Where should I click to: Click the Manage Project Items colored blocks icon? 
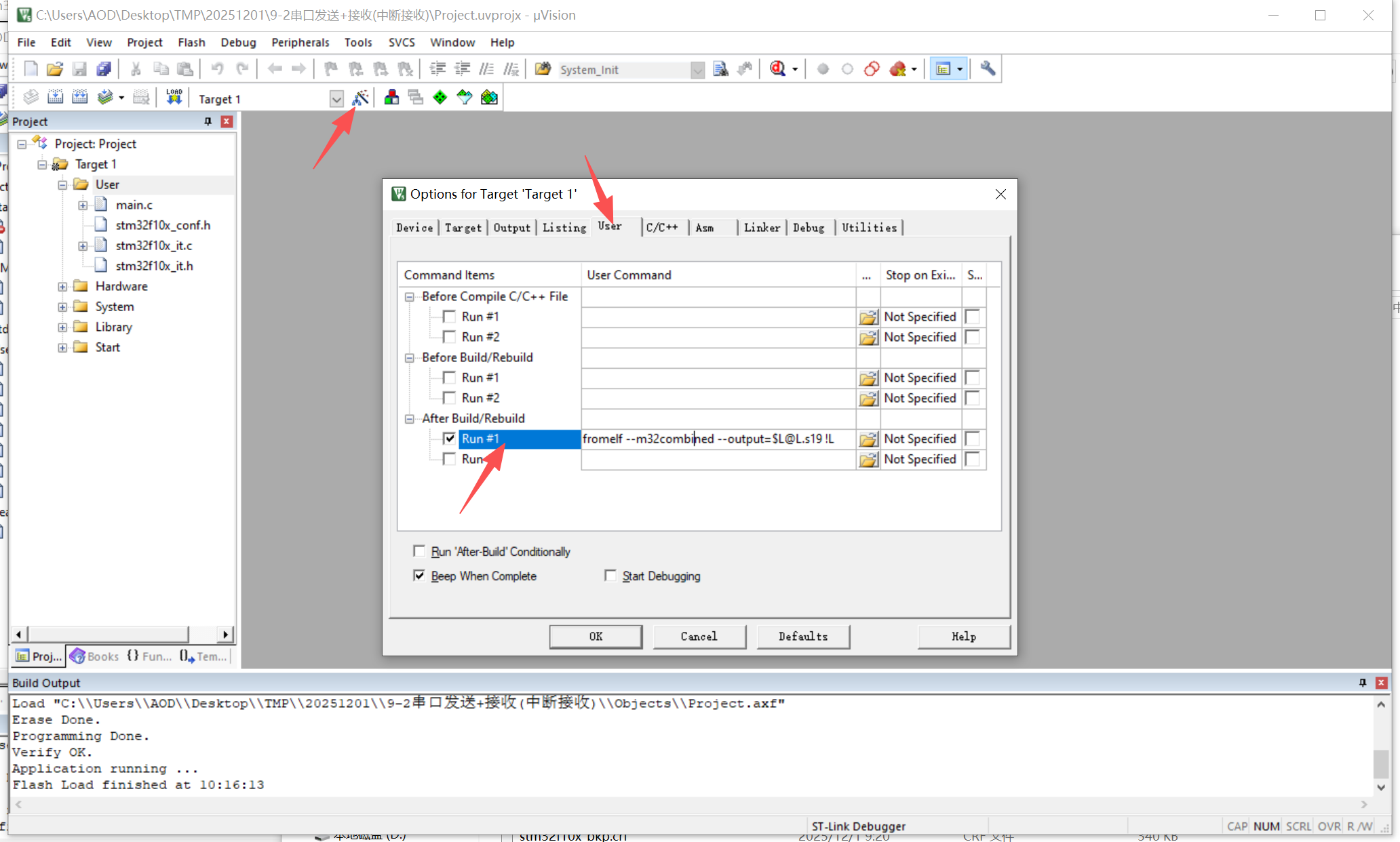(x=391, y=98)
